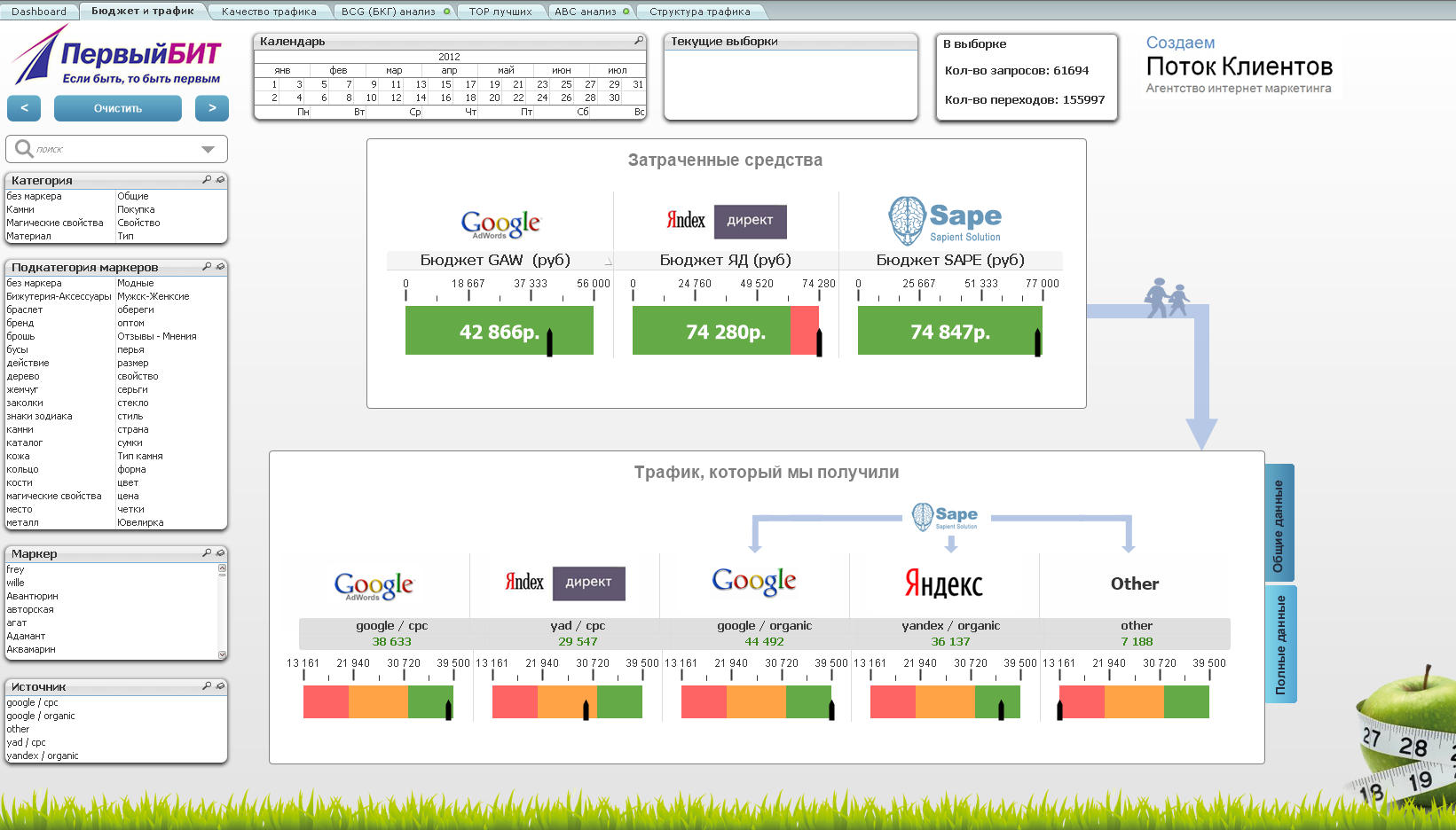Click Яndex директ logo in Затраченные средства
This screenshot has width=1456, height=830.
(726, 221)
